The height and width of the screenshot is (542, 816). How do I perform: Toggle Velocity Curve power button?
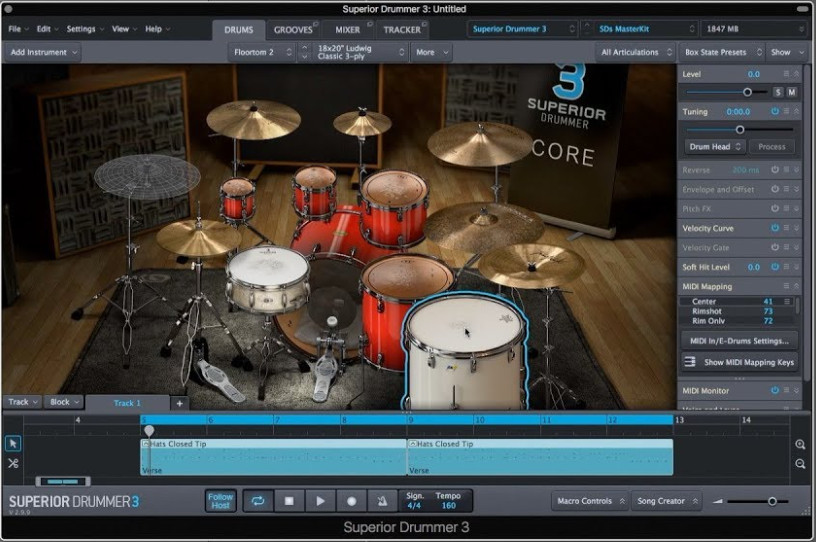[775, 228]
